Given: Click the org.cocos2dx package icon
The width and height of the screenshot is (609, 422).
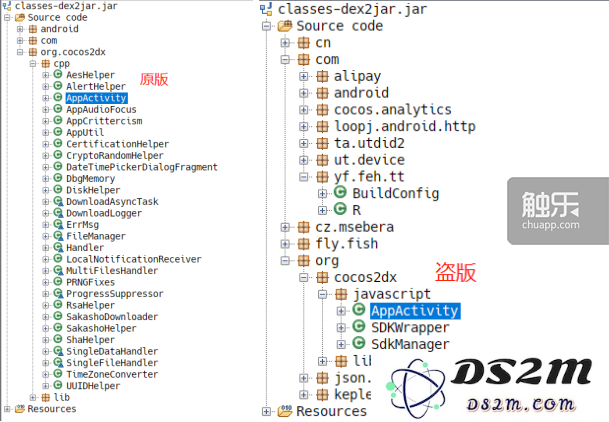Looking at the screenshot, I should pos(33,52).
